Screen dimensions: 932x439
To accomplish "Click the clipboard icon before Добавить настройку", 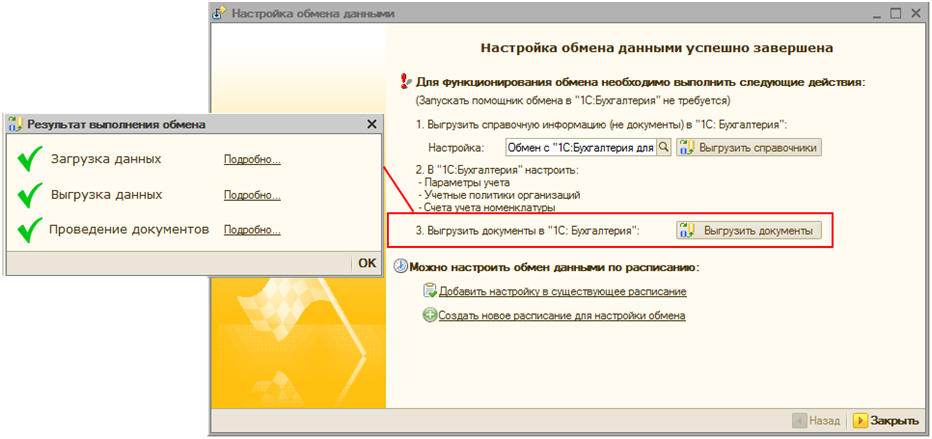I will point(430,291).
